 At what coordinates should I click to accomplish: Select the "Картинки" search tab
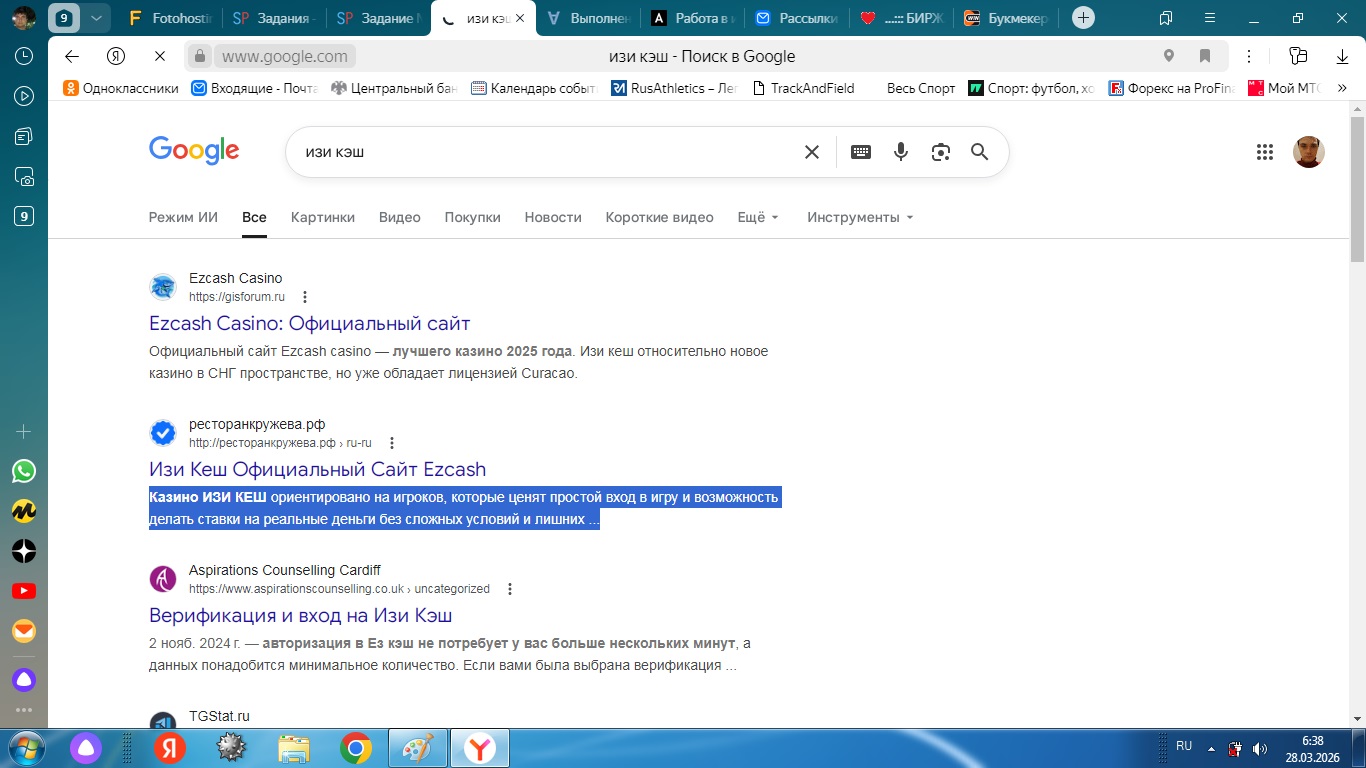(323, 217)
